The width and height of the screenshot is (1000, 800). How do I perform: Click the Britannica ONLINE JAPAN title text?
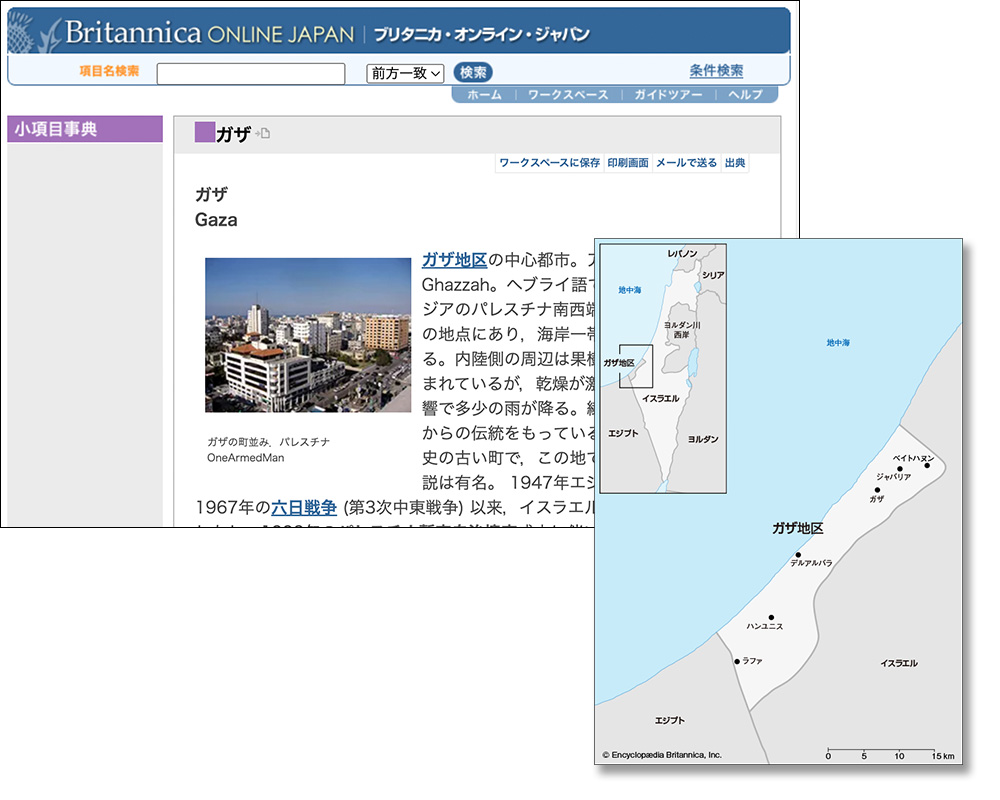click(x=209, y=33)
